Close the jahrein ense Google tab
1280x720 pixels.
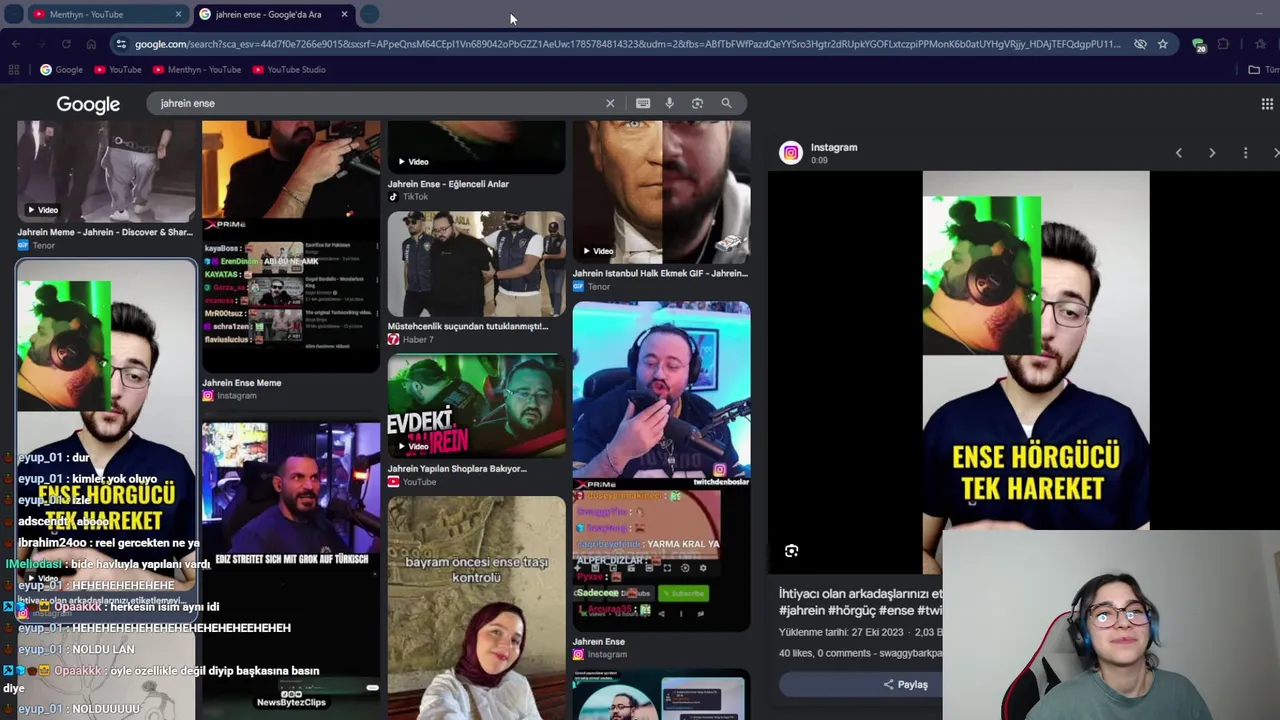pyautogui.click(x=344, y=14)
